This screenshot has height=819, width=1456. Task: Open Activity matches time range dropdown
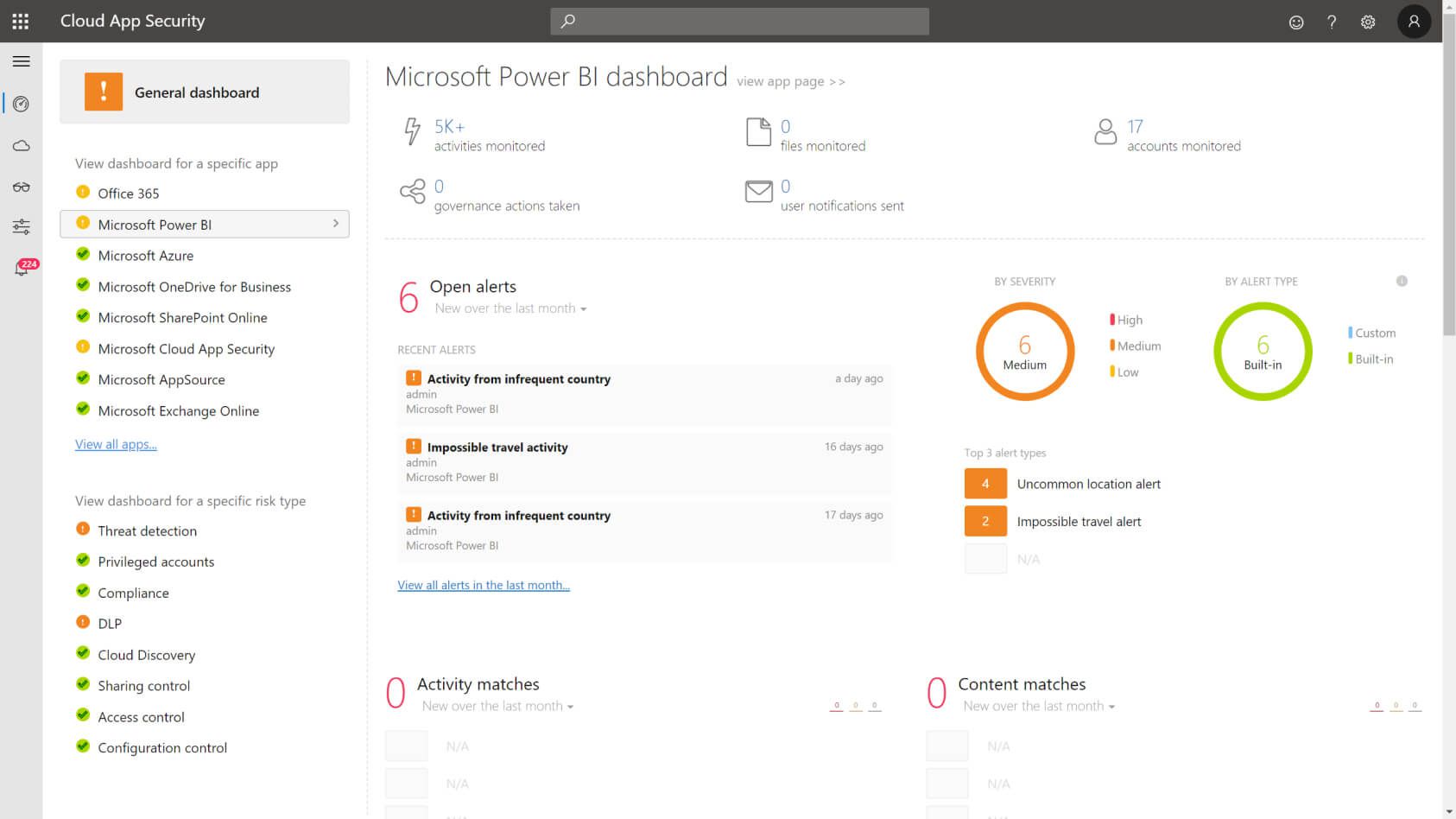pyautogui.click(x=497, y=706)
